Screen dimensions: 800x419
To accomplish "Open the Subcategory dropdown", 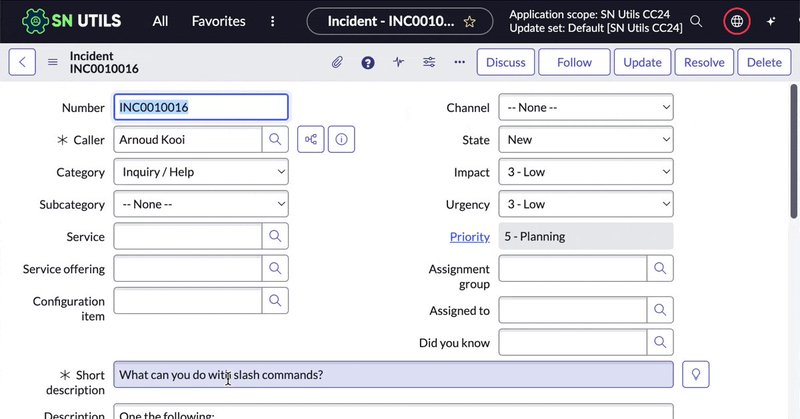I will tap(201, 204).
